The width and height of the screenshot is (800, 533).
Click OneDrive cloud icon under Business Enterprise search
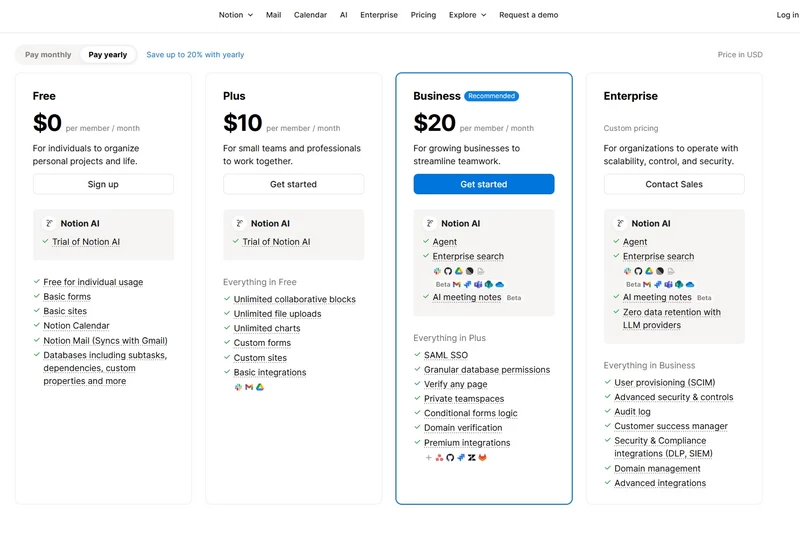pos(499,285)
